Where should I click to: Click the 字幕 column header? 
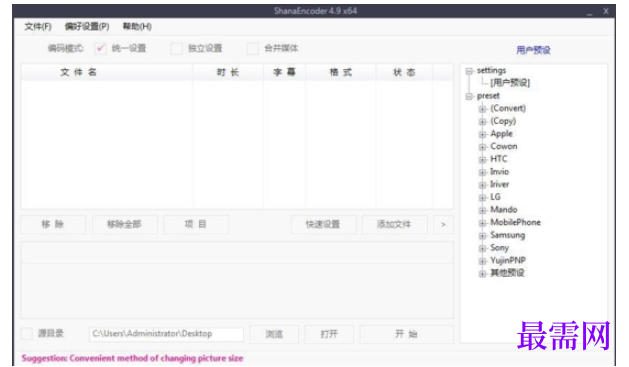[x=284, y=72]
